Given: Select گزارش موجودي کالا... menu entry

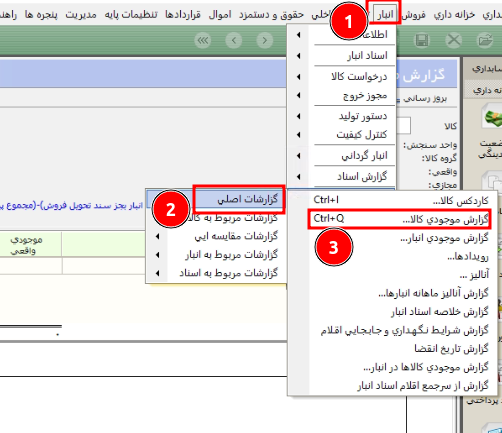Looking at the screenshot, I should [x=399, y=219].
